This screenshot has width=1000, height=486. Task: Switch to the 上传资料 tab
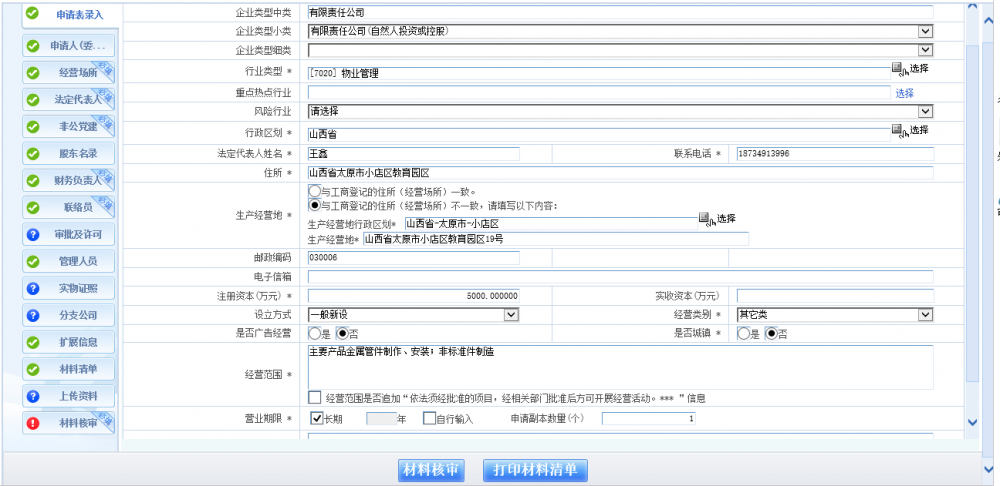[x=68, y=396]
